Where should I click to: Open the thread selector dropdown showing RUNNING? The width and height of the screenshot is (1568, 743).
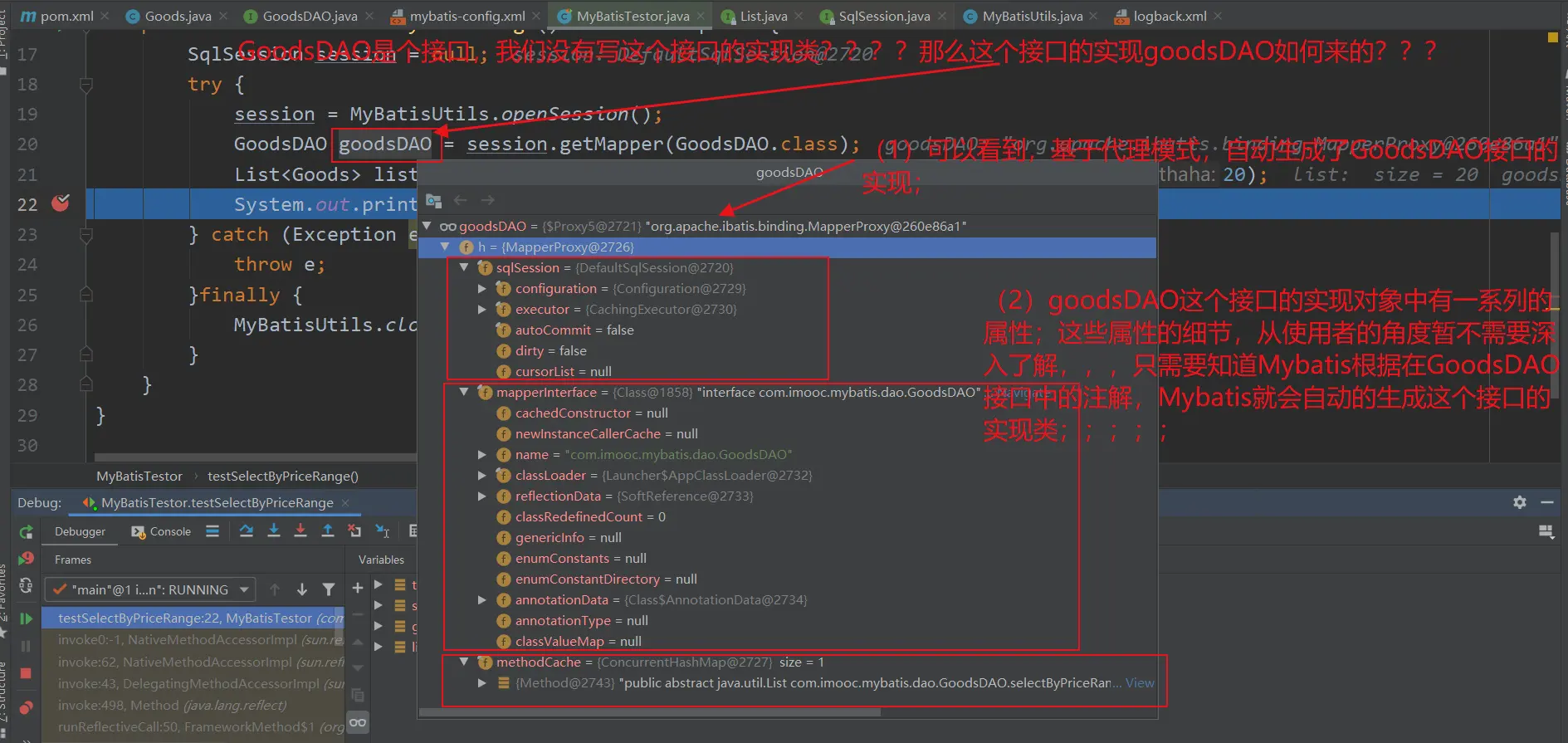click(x=150, y=589)
